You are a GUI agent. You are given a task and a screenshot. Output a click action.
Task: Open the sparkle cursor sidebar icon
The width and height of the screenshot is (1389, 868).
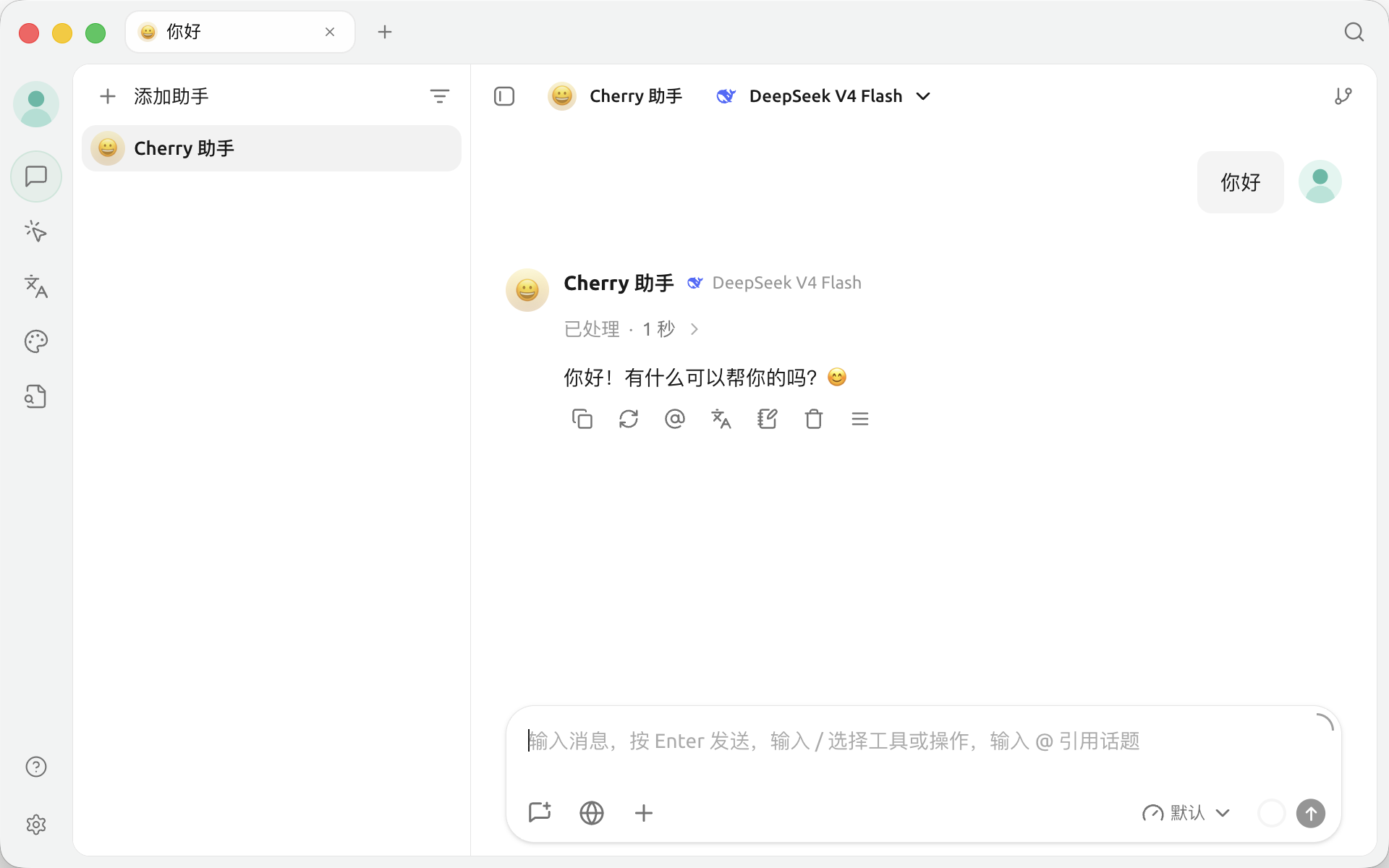coord(36,231)
